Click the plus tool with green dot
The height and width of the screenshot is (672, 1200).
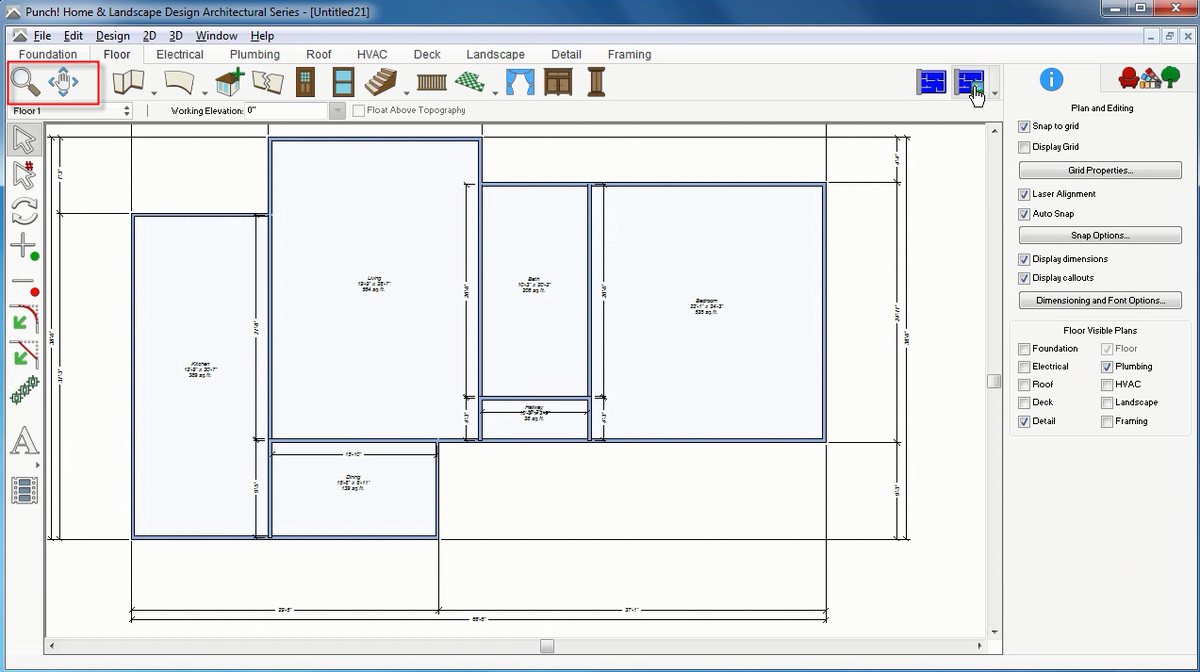tap(24, 246)
